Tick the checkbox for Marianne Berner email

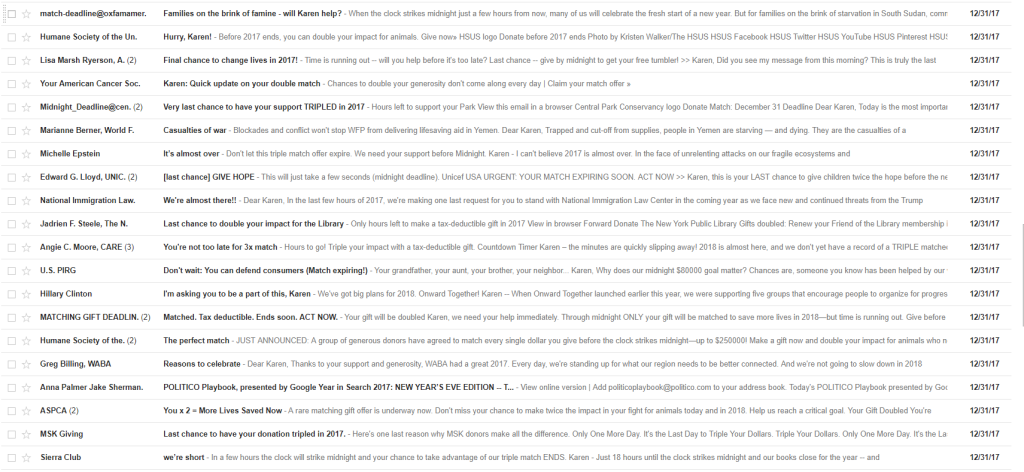(x=11, y=130)
